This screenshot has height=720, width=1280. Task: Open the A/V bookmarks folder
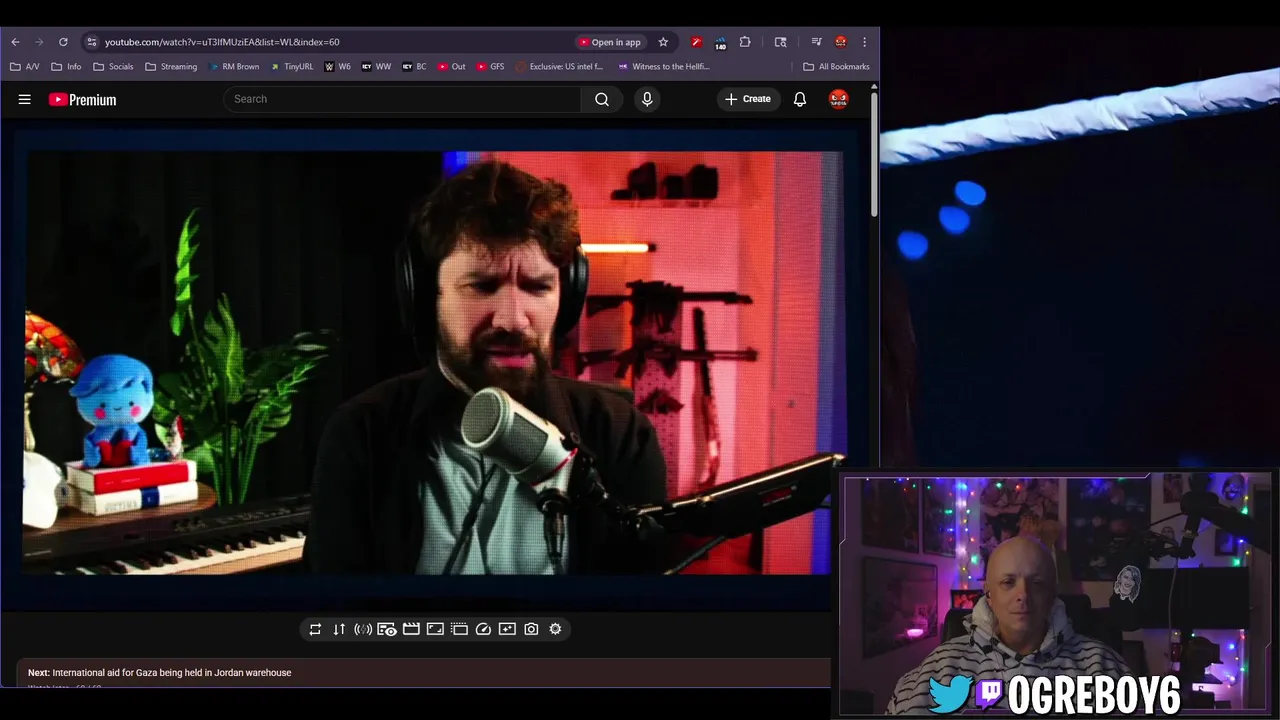click(x=25, y=67)
